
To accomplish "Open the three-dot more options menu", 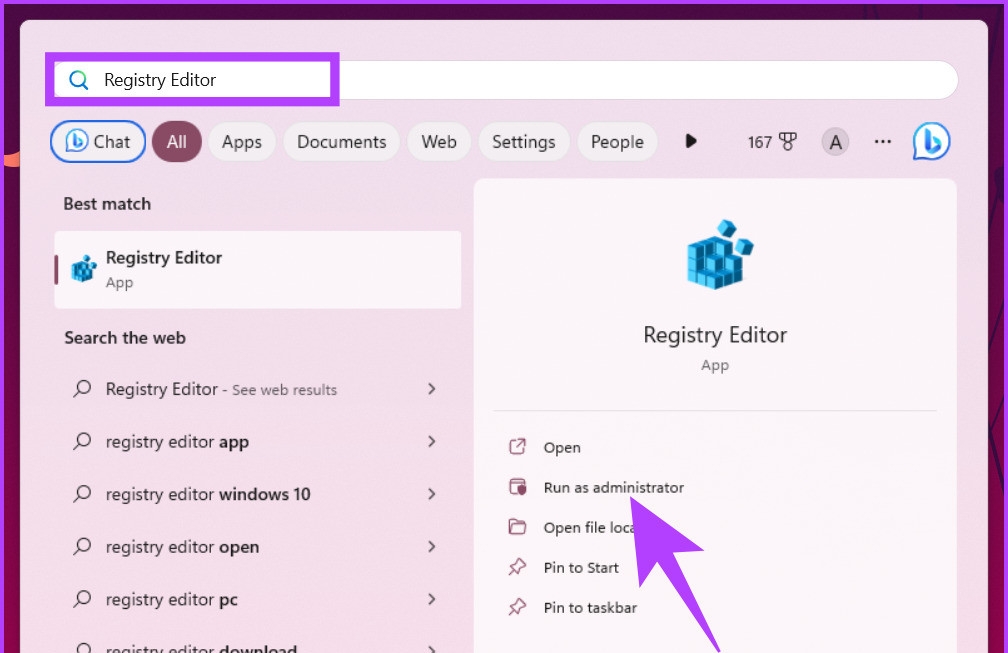I will (x=883, y=141).
